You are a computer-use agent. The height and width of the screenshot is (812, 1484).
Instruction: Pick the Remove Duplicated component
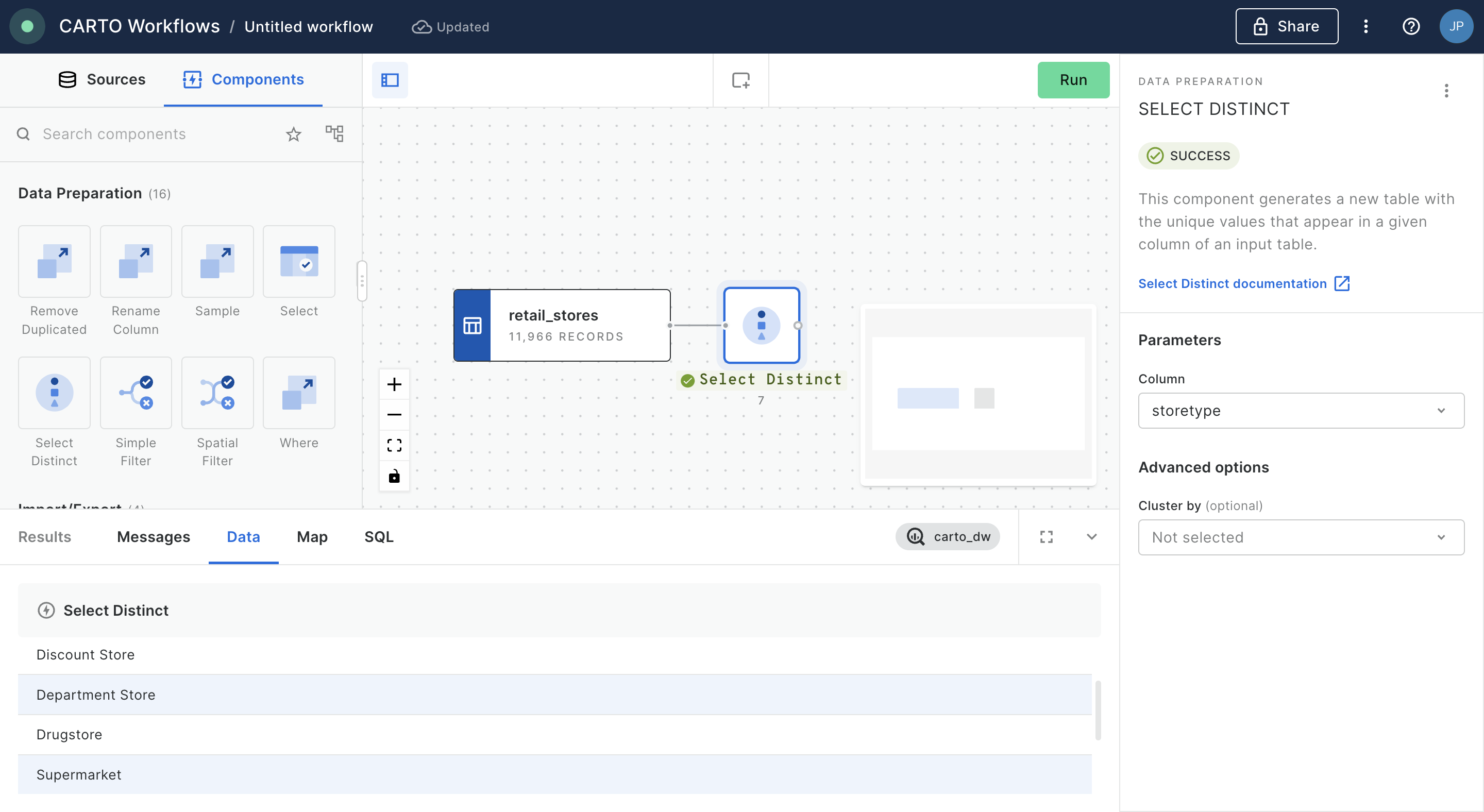coord(54,261)
